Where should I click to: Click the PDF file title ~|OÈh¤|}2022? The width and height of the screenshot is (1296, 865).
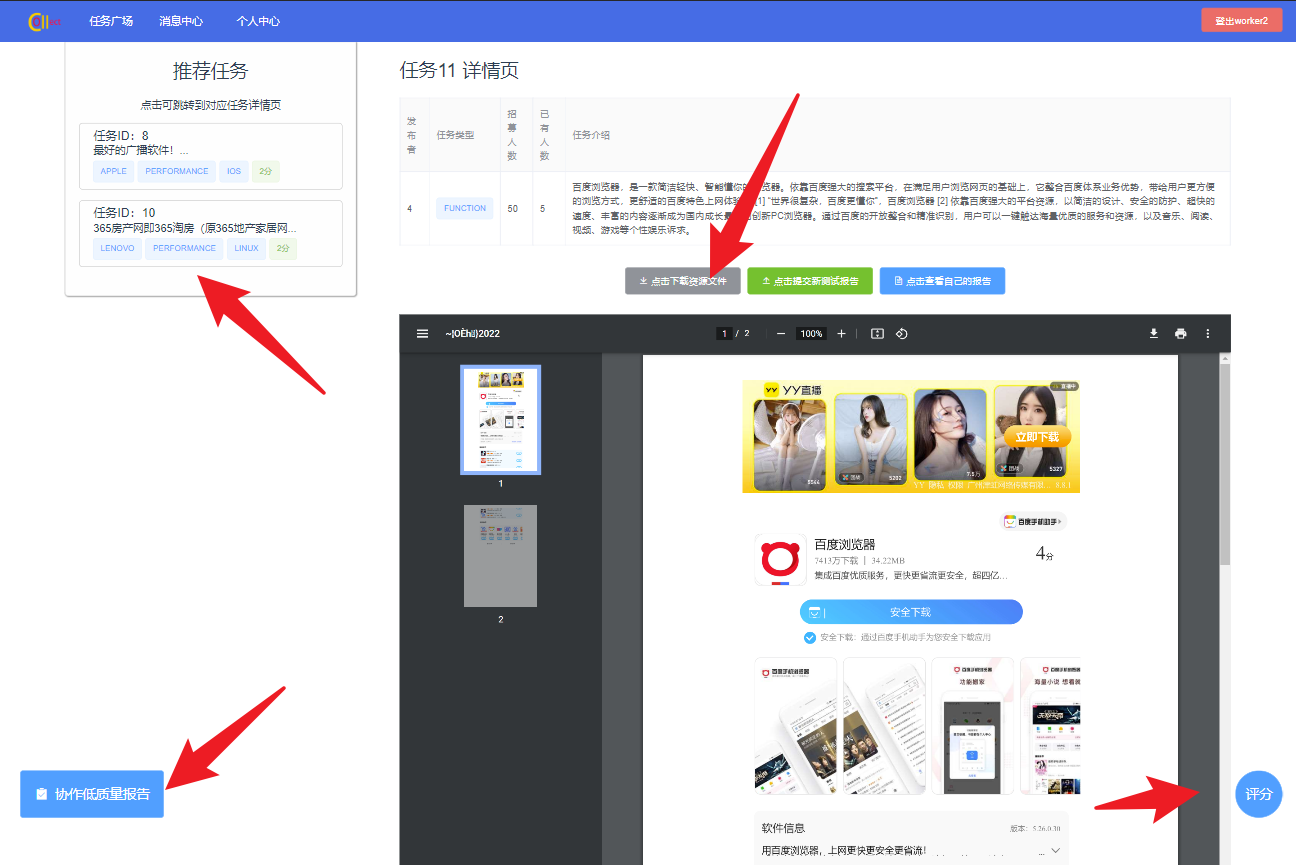(x=472, y=333)
